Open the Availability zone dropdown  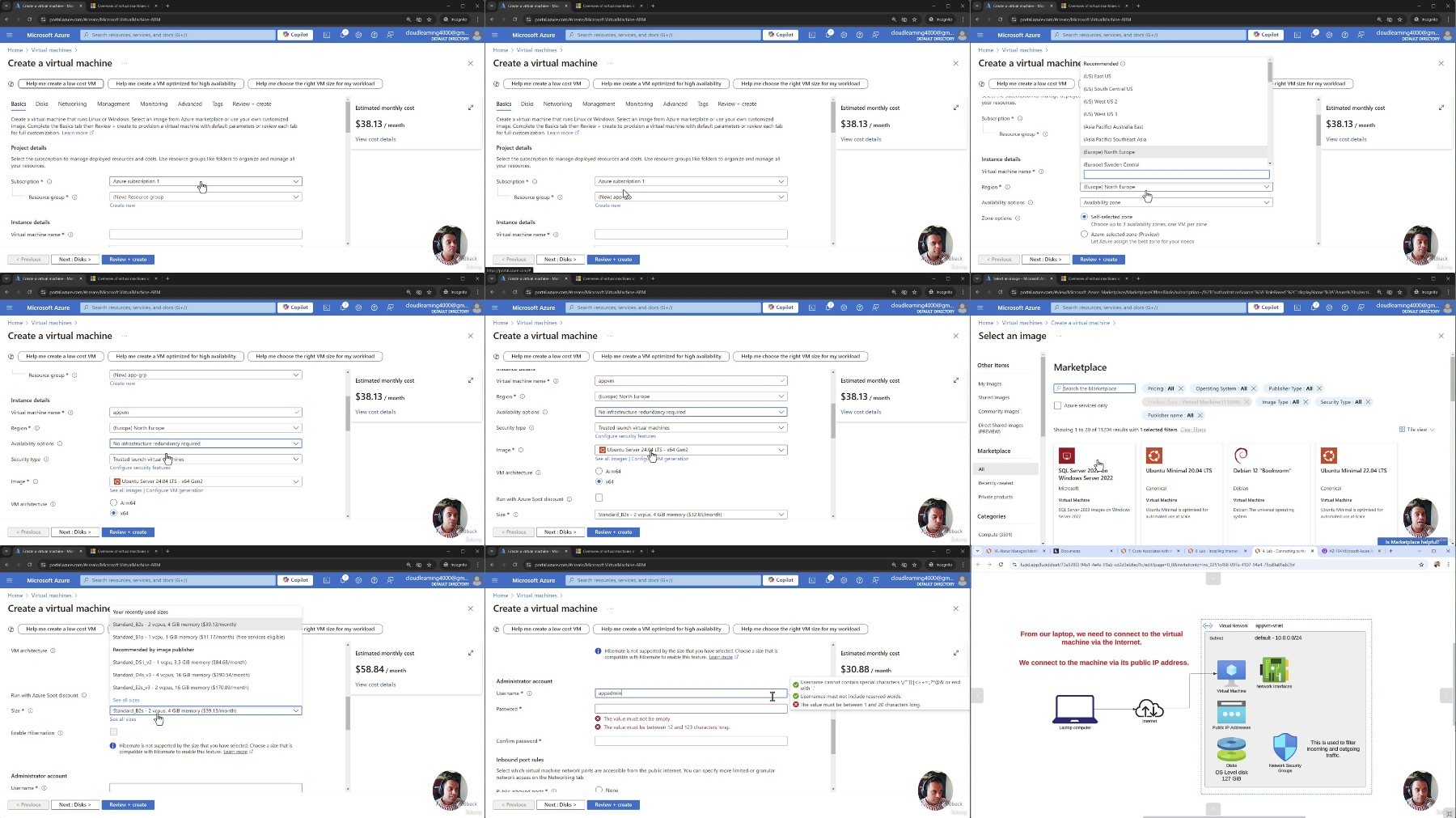(1176, 202)
